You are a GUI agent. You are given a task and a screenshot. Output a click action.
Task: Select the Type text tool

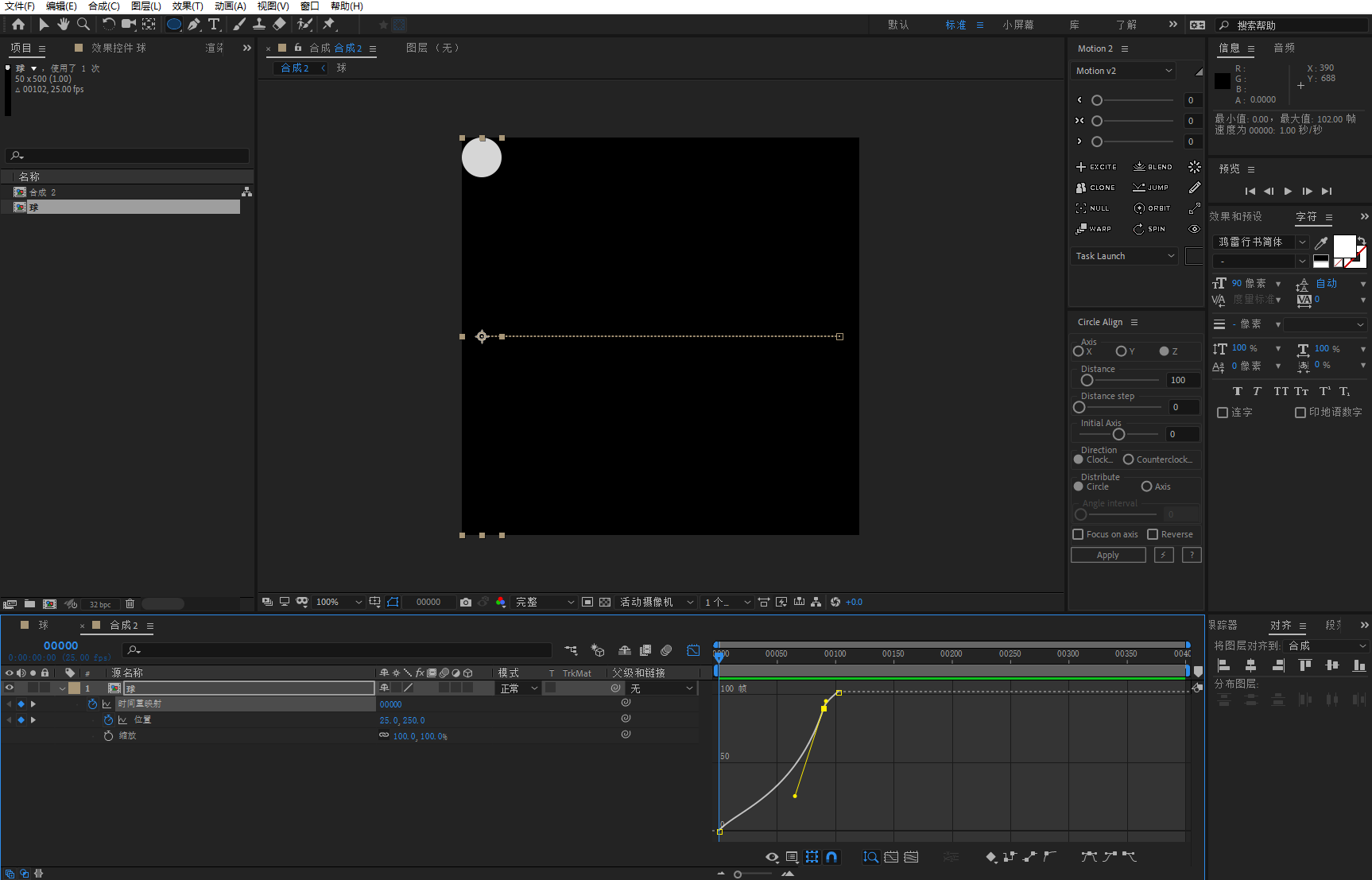click(214, 25)
